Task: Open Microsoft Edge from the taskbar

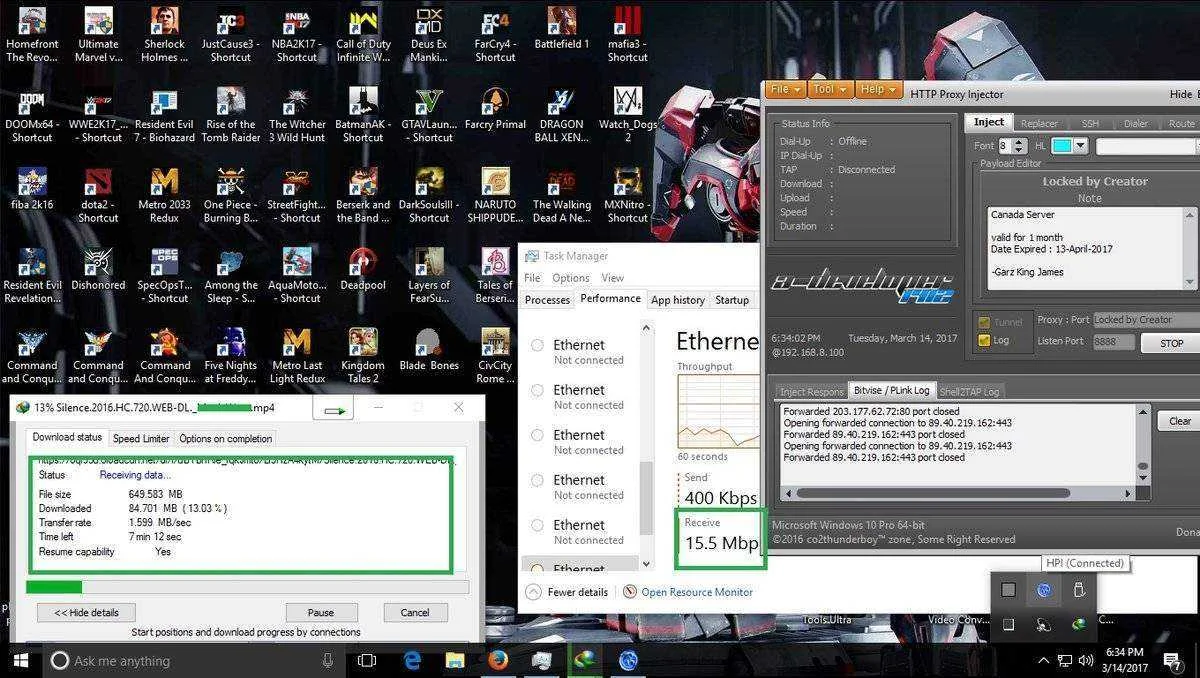Action: [x=412, y=660]
